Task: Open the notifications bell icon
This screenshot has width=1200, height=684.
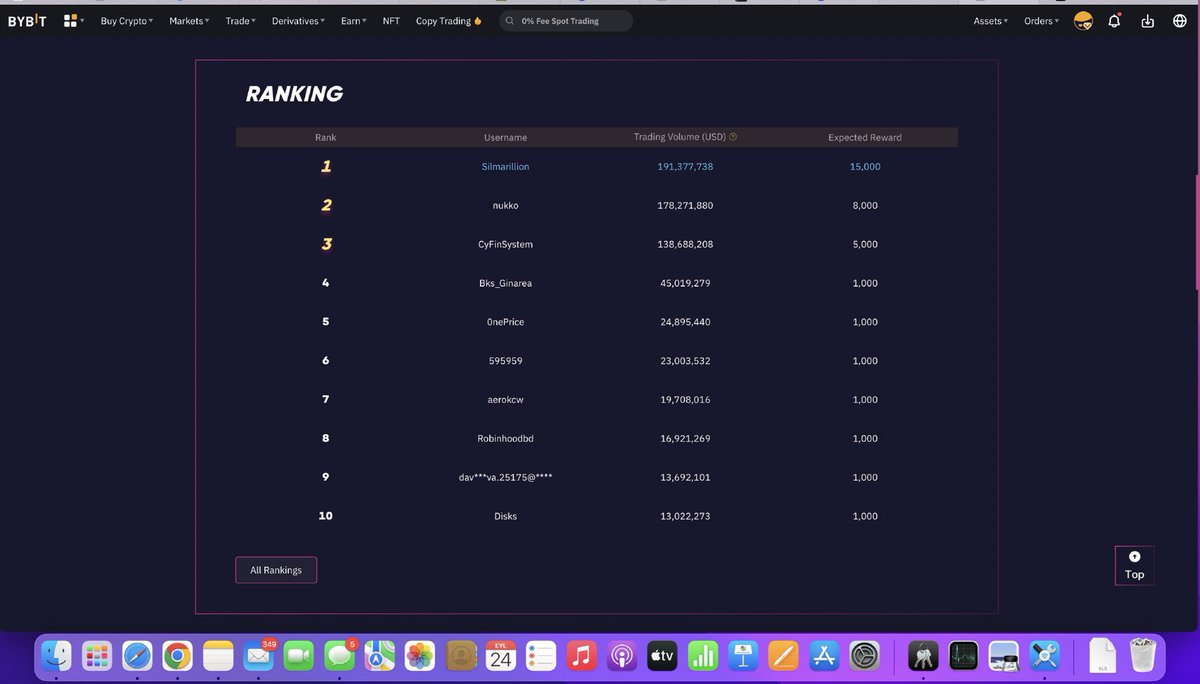Action: click(x=1114, y=21)
